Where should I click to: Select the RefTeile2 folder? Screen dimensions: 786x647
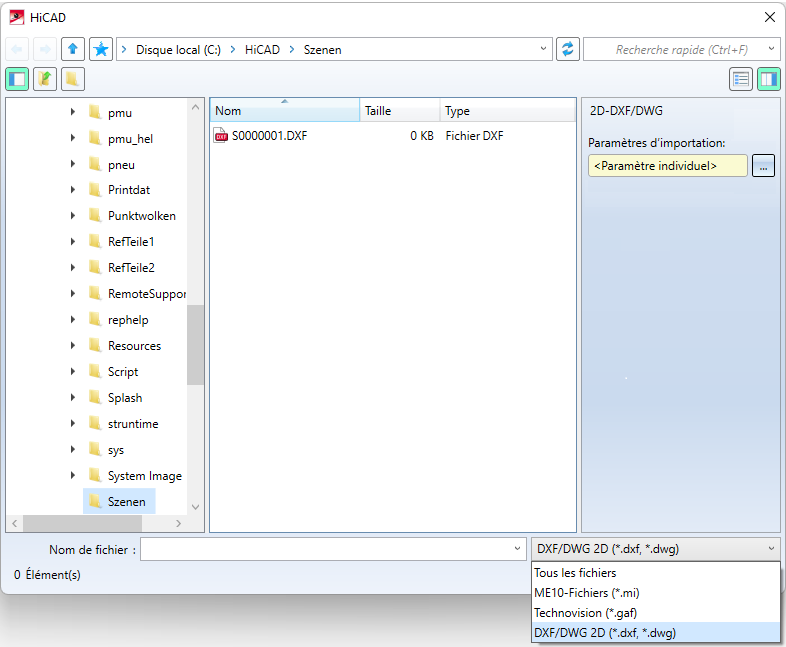coord(131,268)
